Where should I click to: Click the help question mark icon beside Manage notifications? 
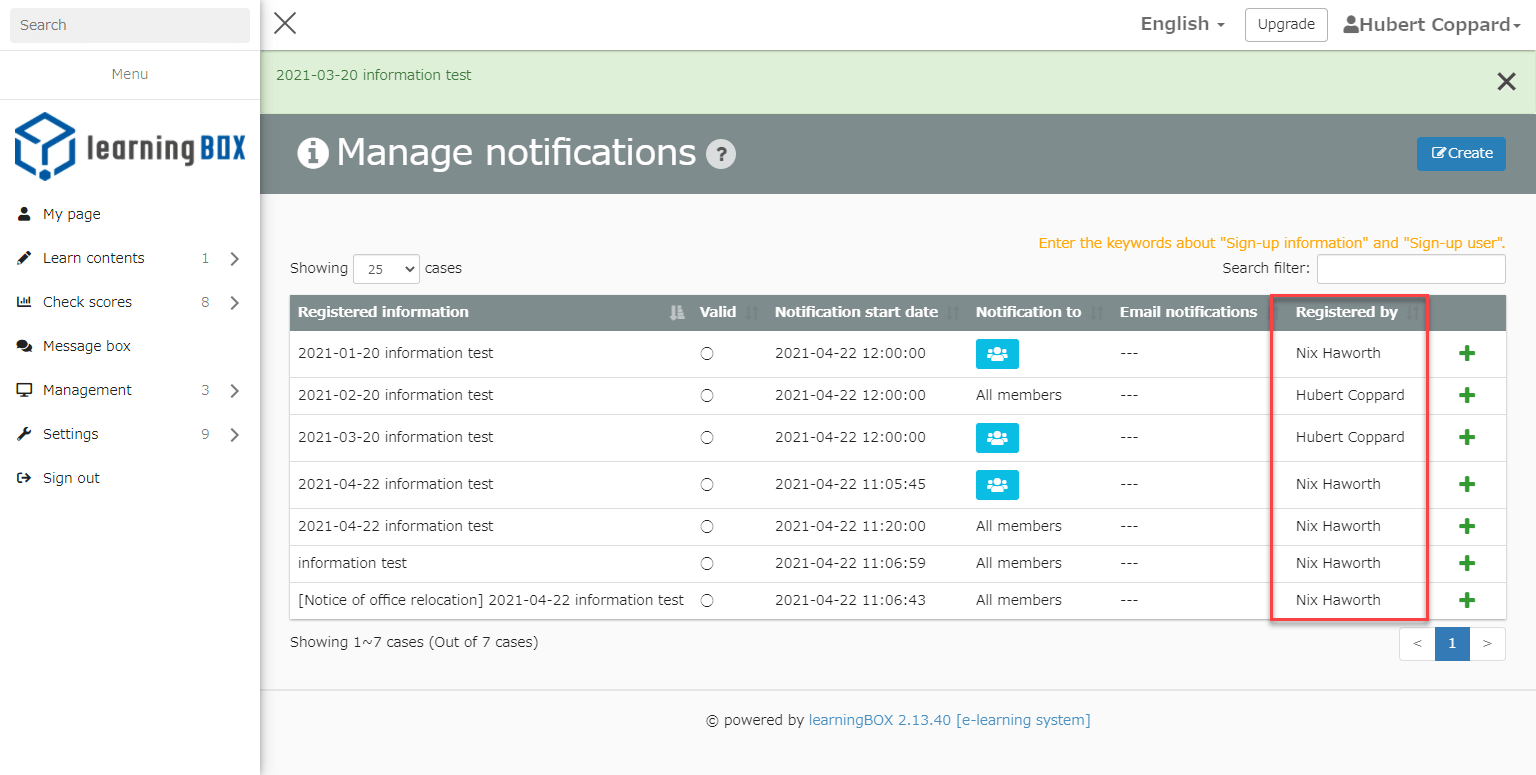(721, 154)
